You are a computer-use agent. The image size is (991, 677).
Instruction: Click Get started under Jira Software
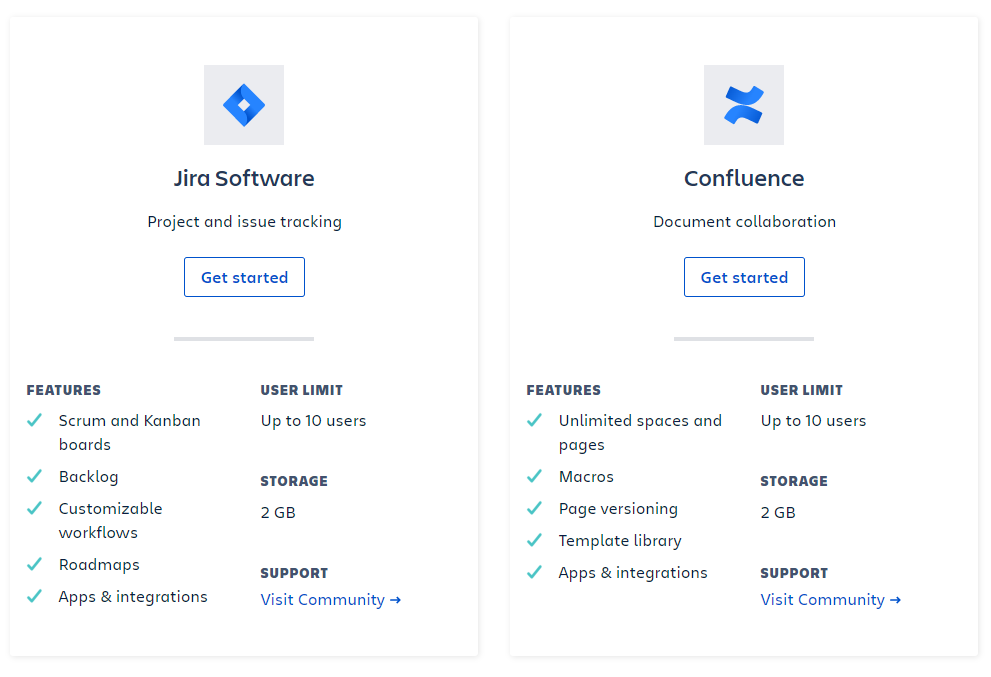click(x=245, y=277)
